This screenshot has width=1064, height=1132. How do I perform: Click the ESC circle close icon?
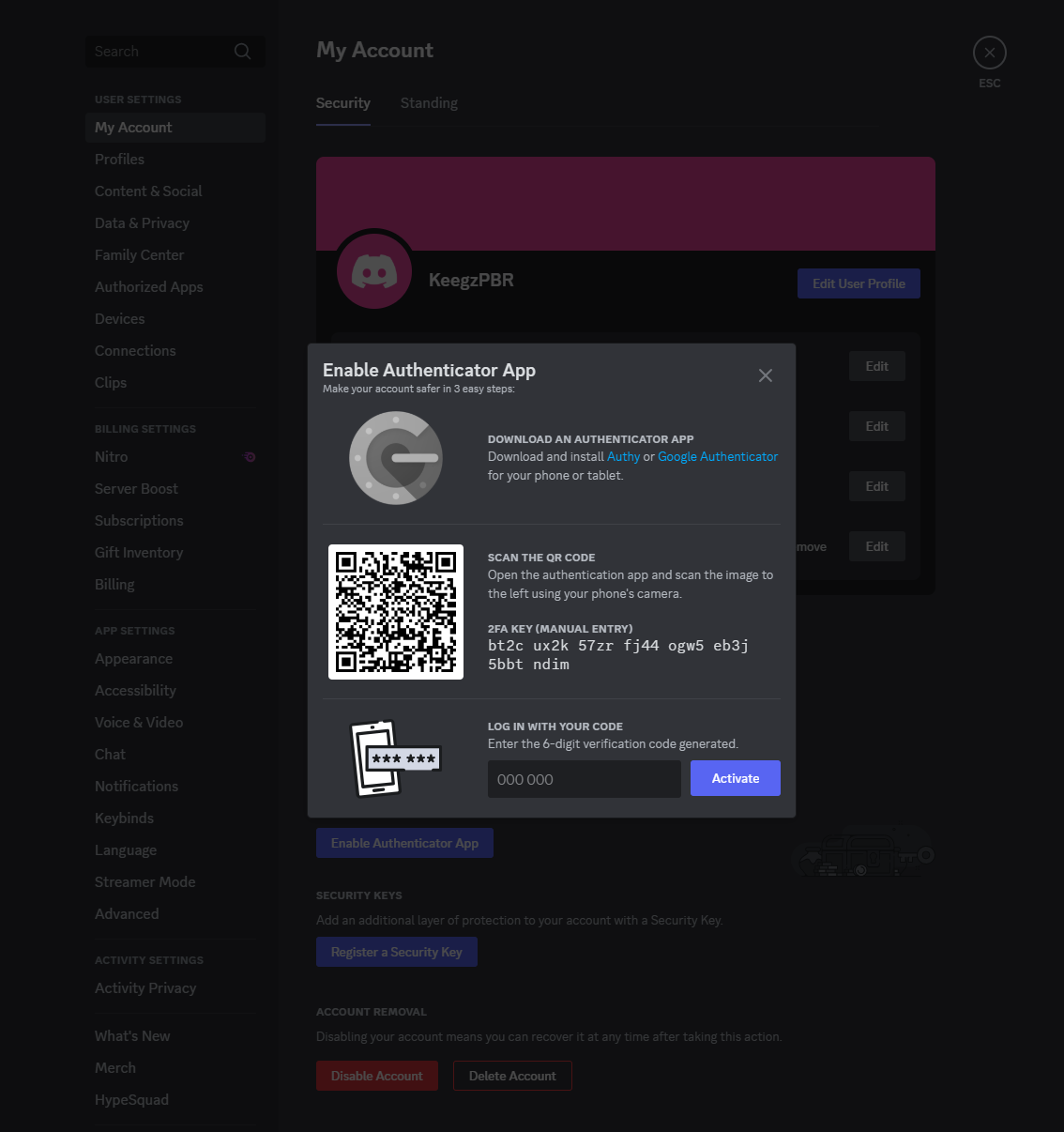pyautogui.click(x=990, y=53)
